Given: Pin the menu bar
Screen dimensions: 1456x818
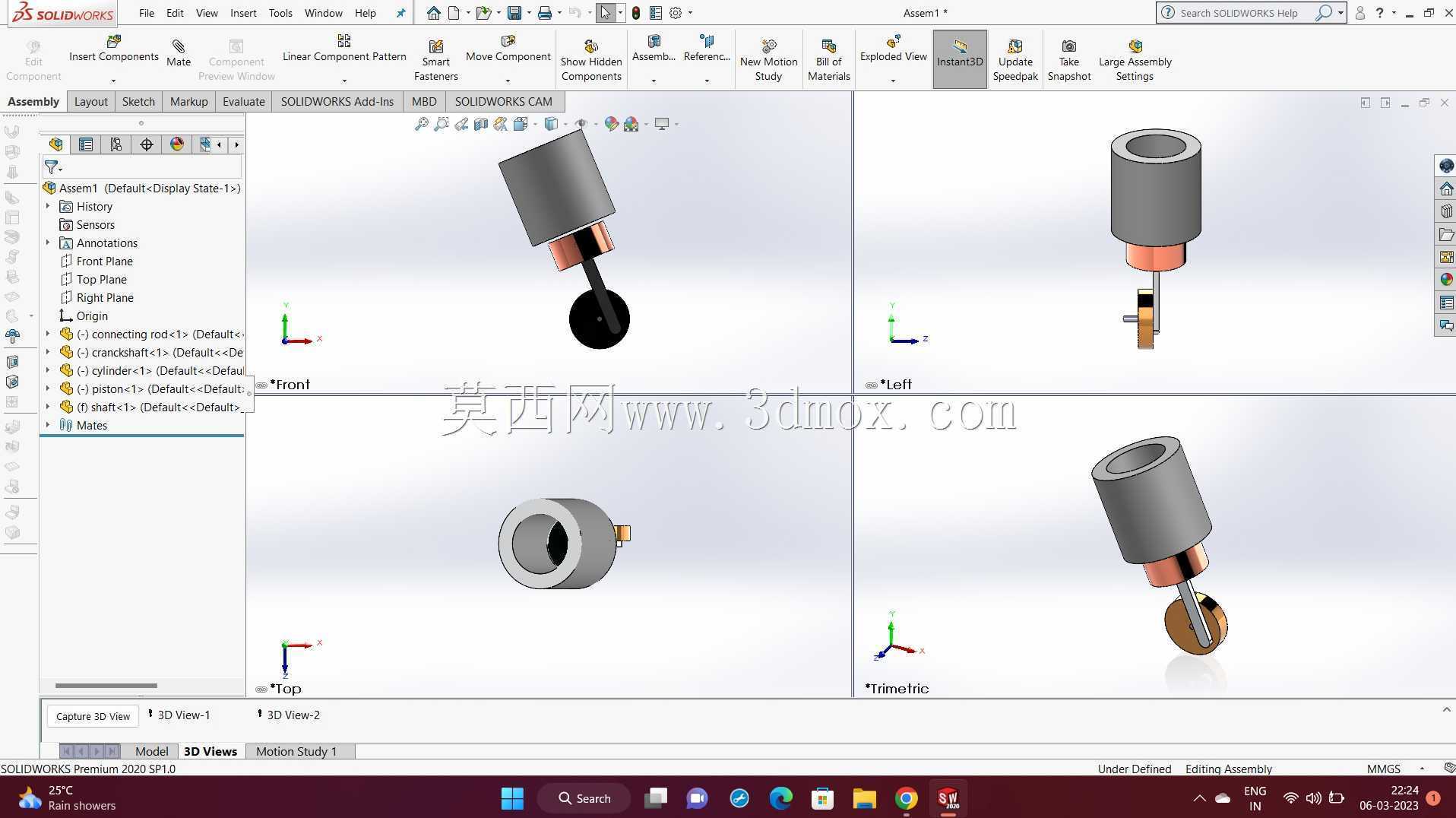Looking at the screenshot, I should click(400, 13).
